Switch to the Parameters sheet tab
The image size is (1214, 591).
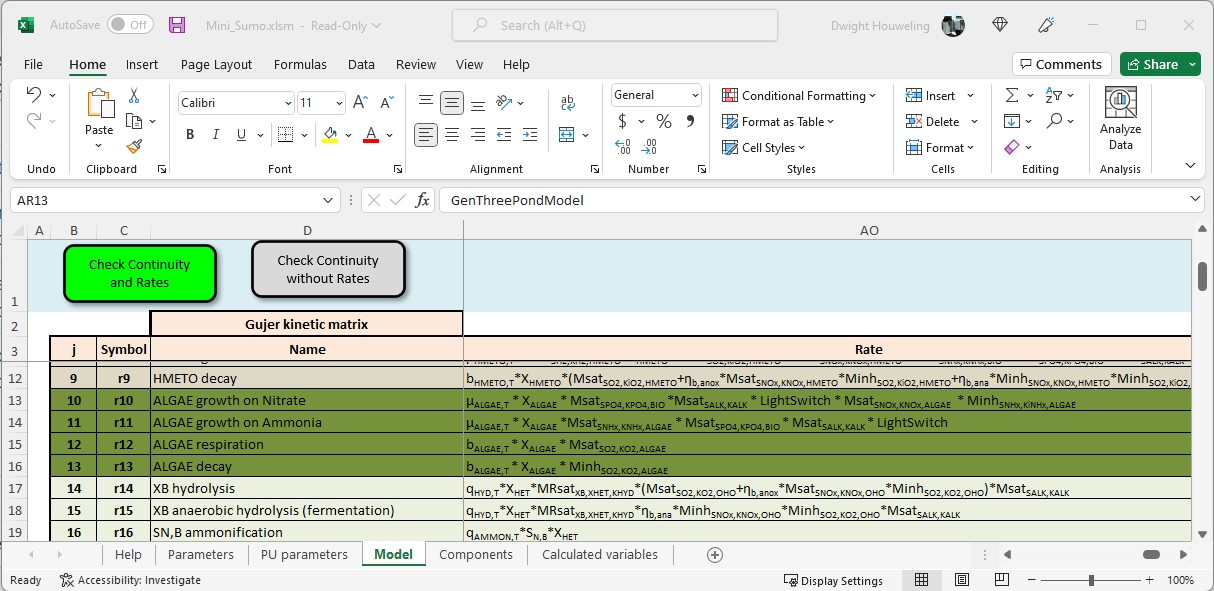coord(201,554)
